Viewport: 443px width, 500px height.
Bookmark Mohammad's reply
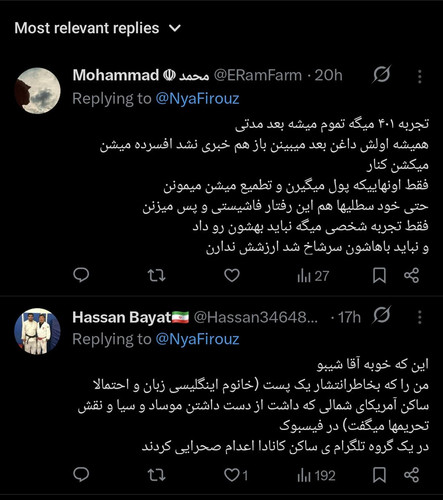tap(379, 276)
